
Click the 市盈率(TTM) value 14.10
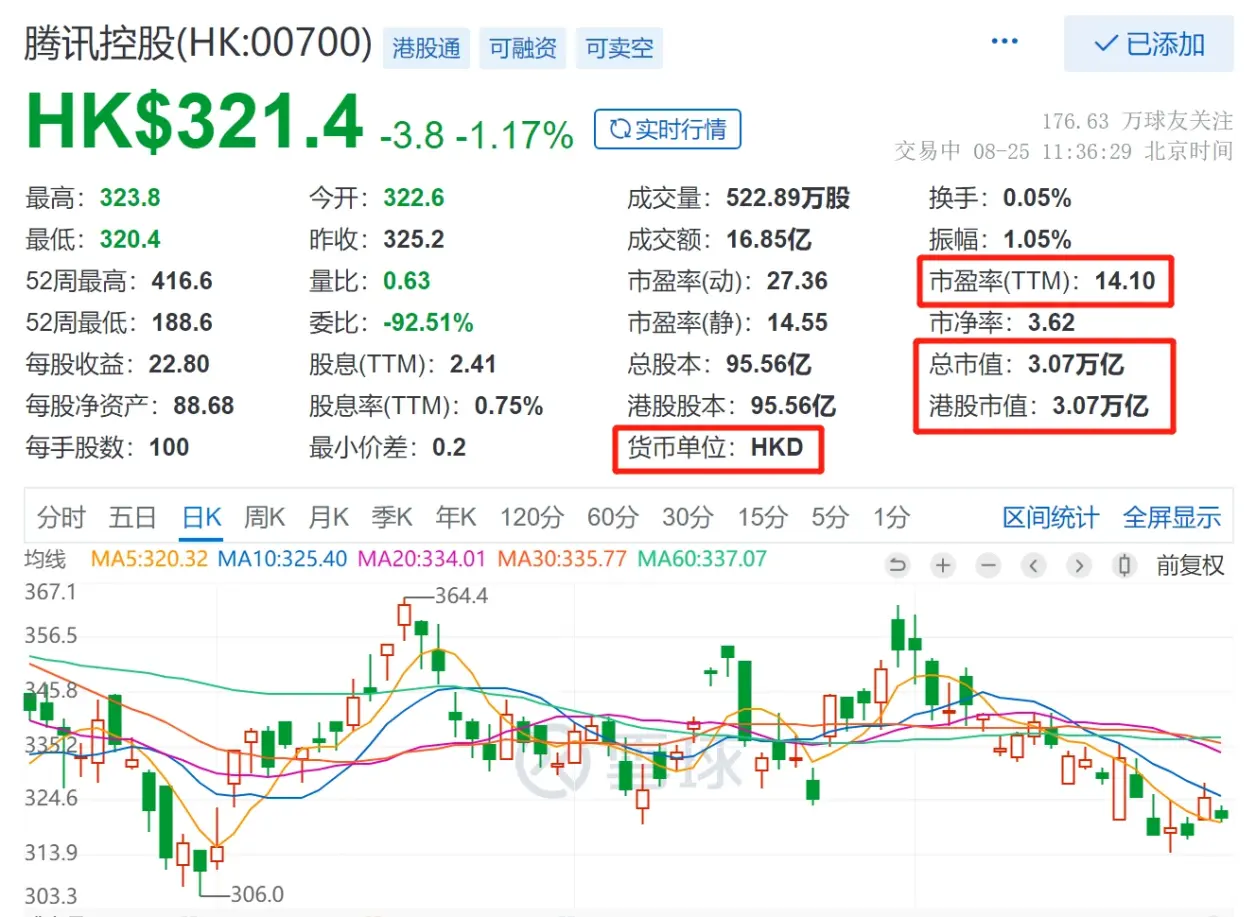click(x=1125, y=281)
